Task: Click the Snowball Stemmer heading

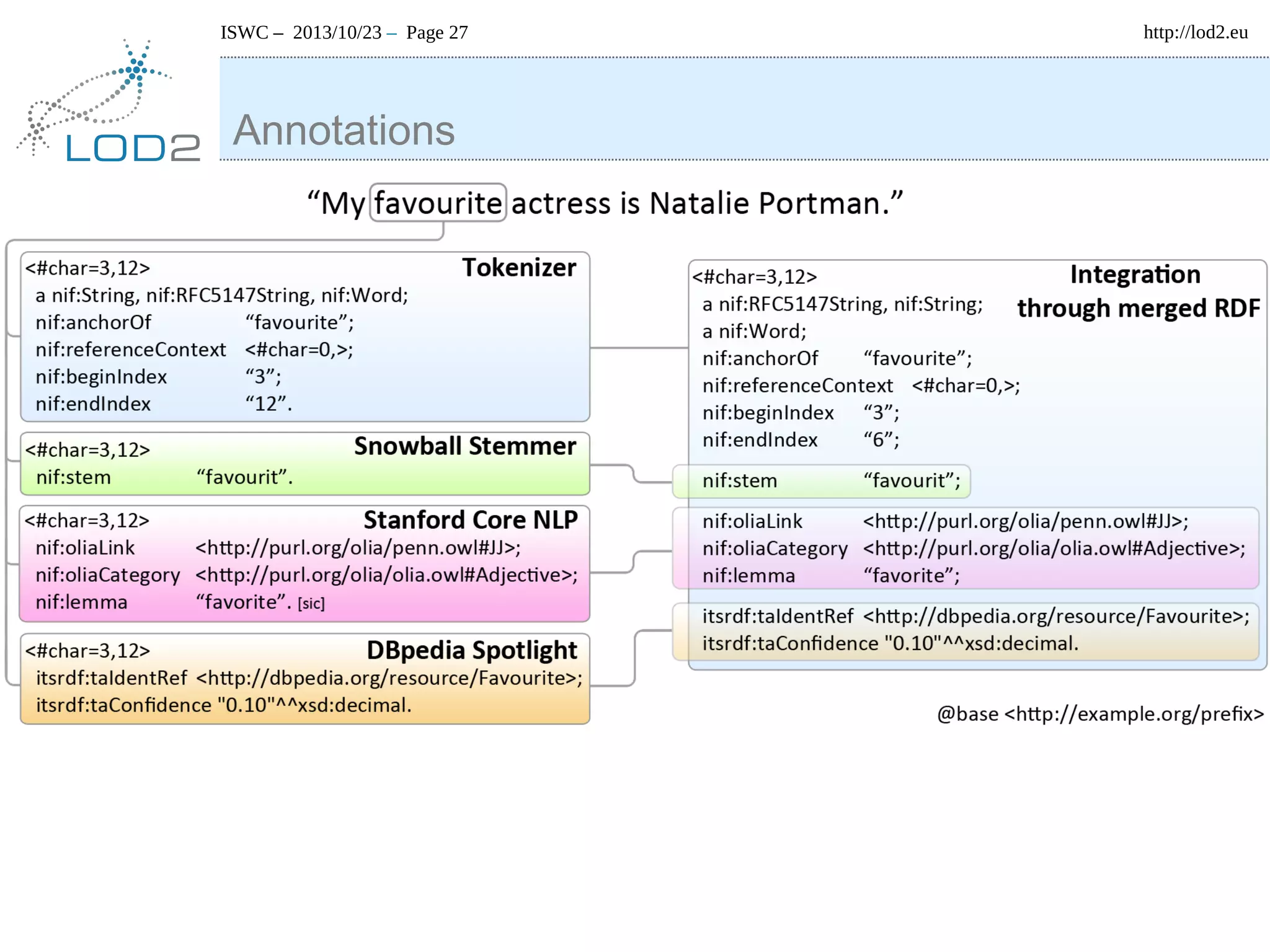Action: coord(464,446)
